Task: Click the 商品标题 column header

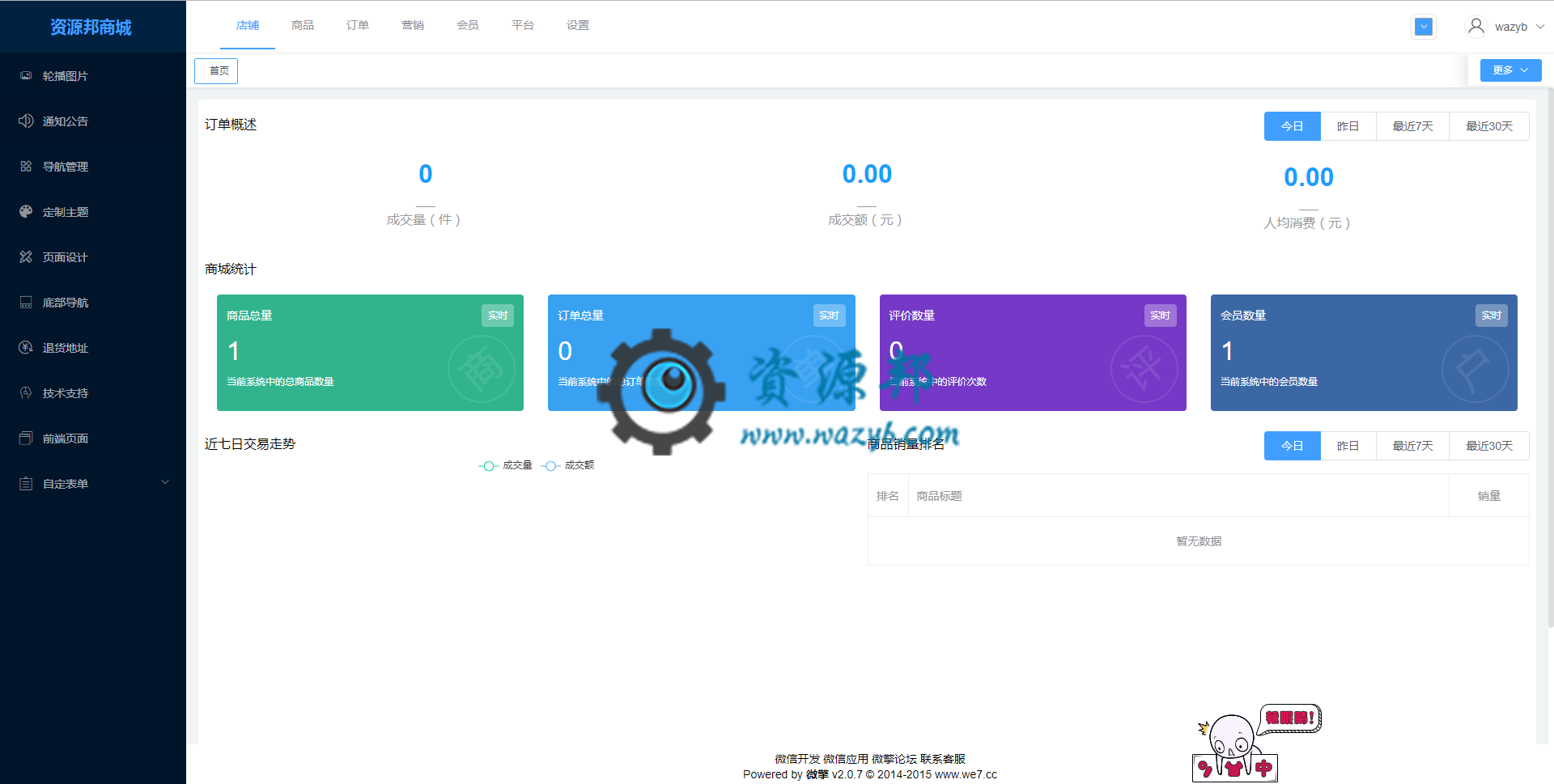Action: (x=1178, y=496)
